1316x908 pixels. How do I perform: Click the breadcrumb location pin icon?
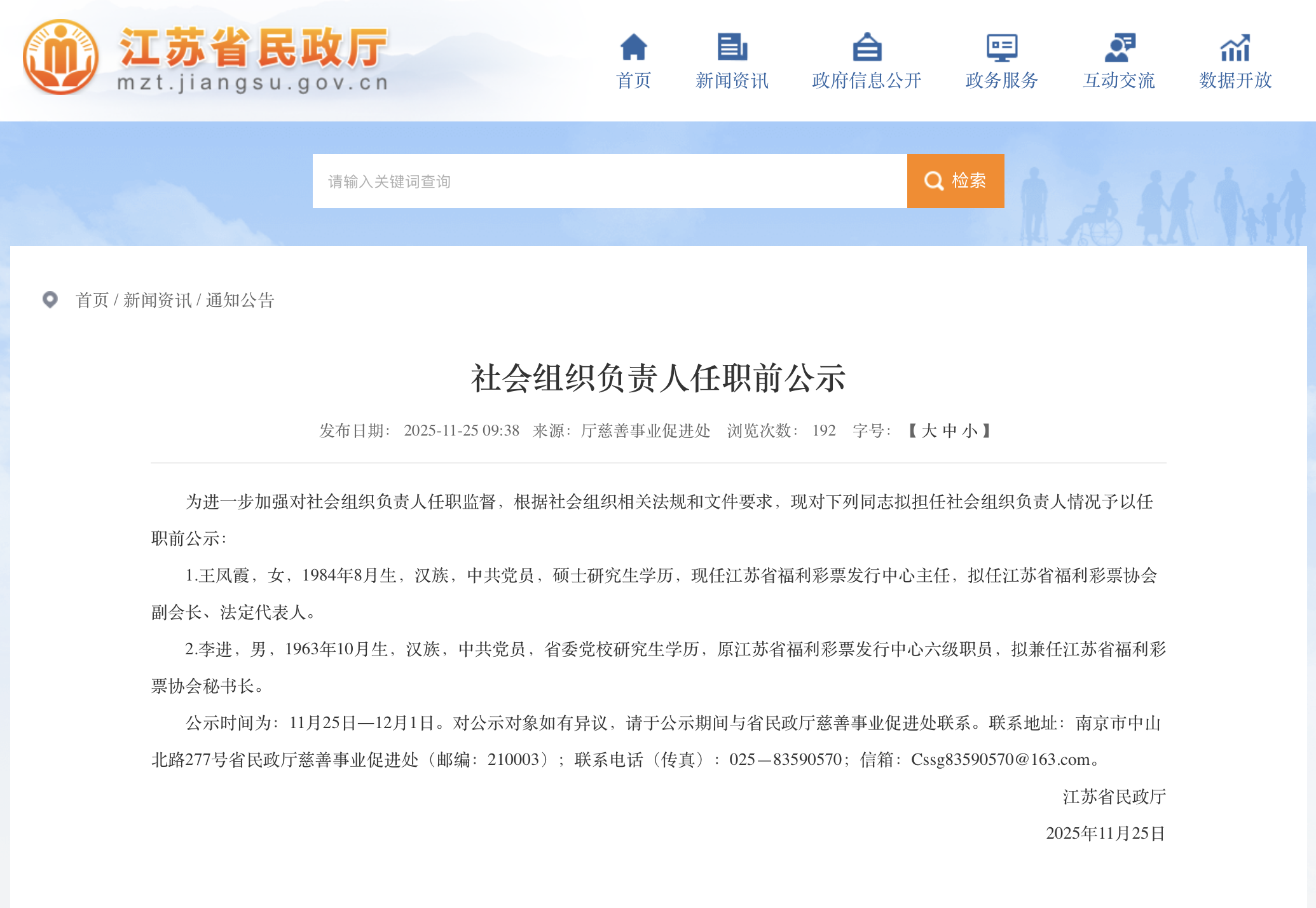(50, 299)
